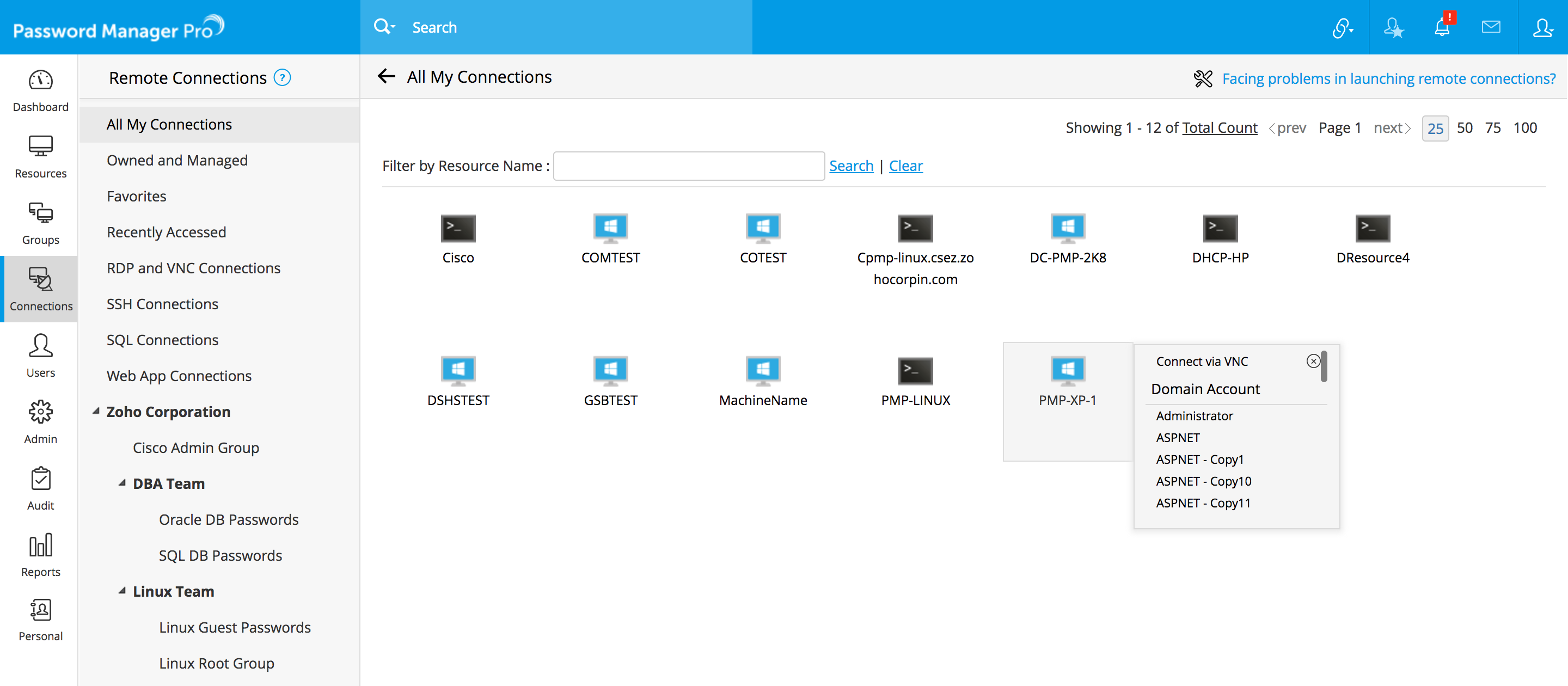Collapse the Zoho Corporation tree node
Screen dimensions: 1568x686
(x=96, y=412)
